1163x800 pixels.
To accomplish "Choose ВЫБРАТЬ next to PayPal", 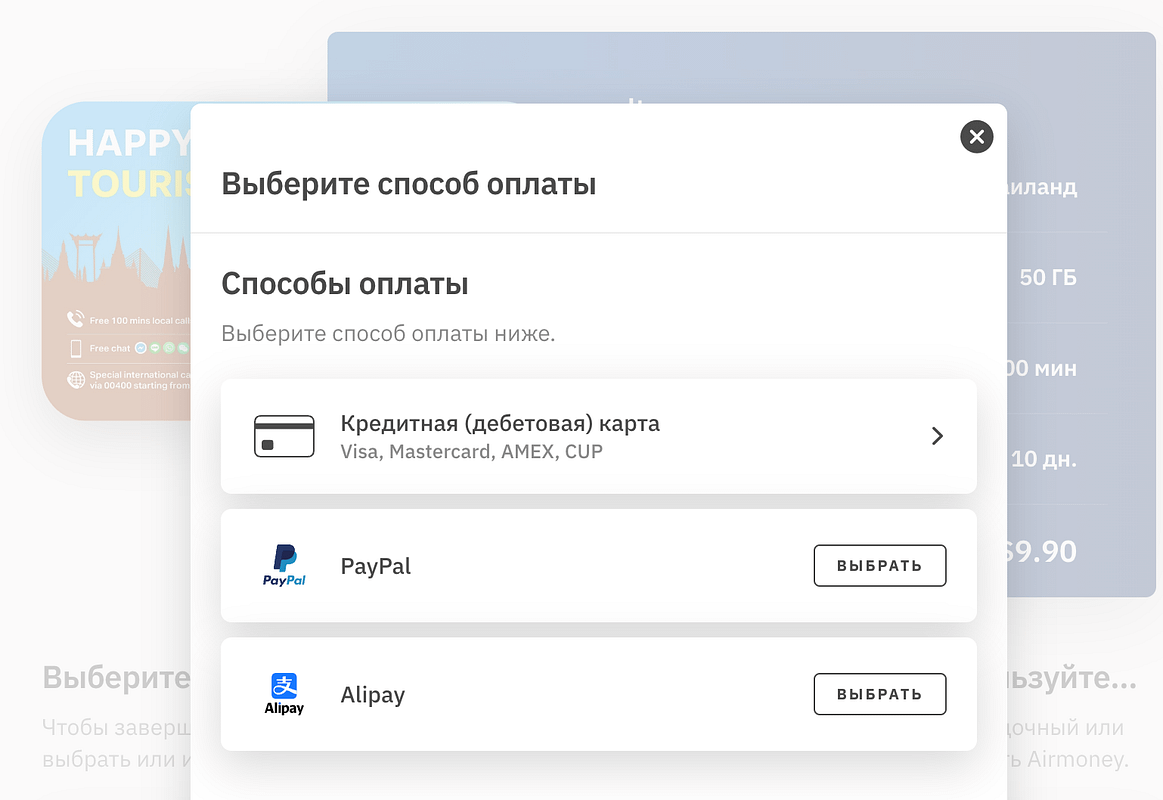I will pyautogui.click(x=880, y=565).
